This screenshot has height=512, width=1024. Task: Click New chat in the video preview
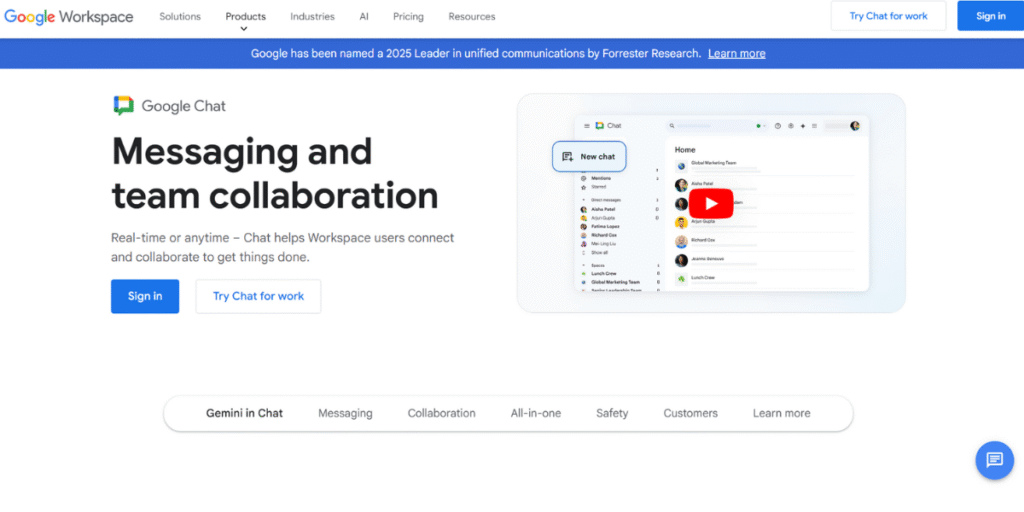589,157
